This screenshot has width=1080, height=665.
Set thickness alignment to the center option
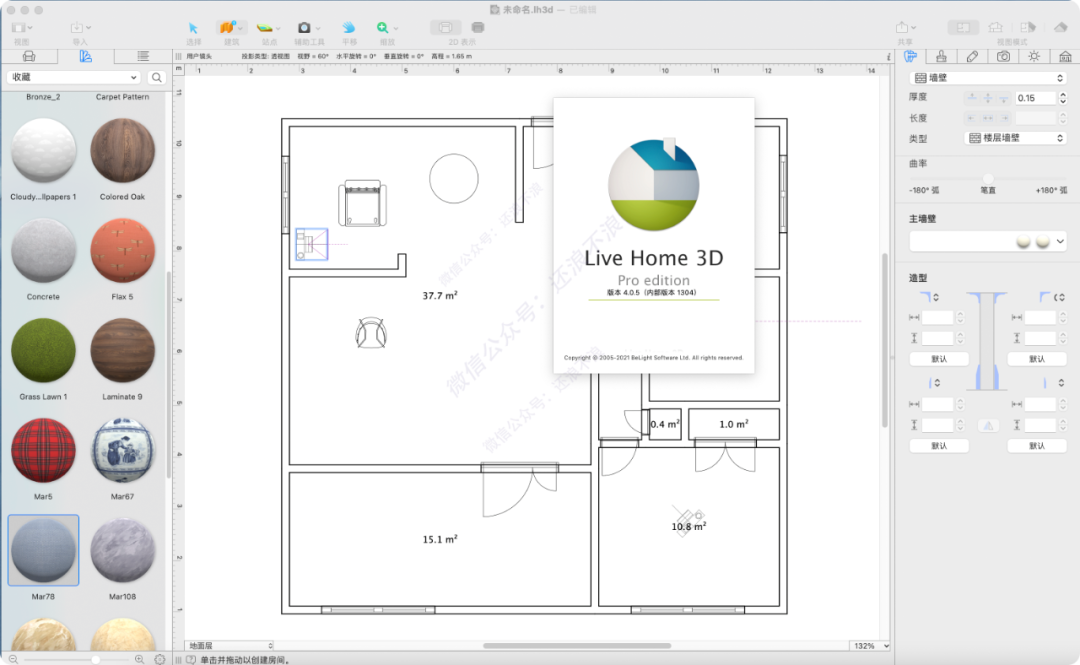click(988, 98)
